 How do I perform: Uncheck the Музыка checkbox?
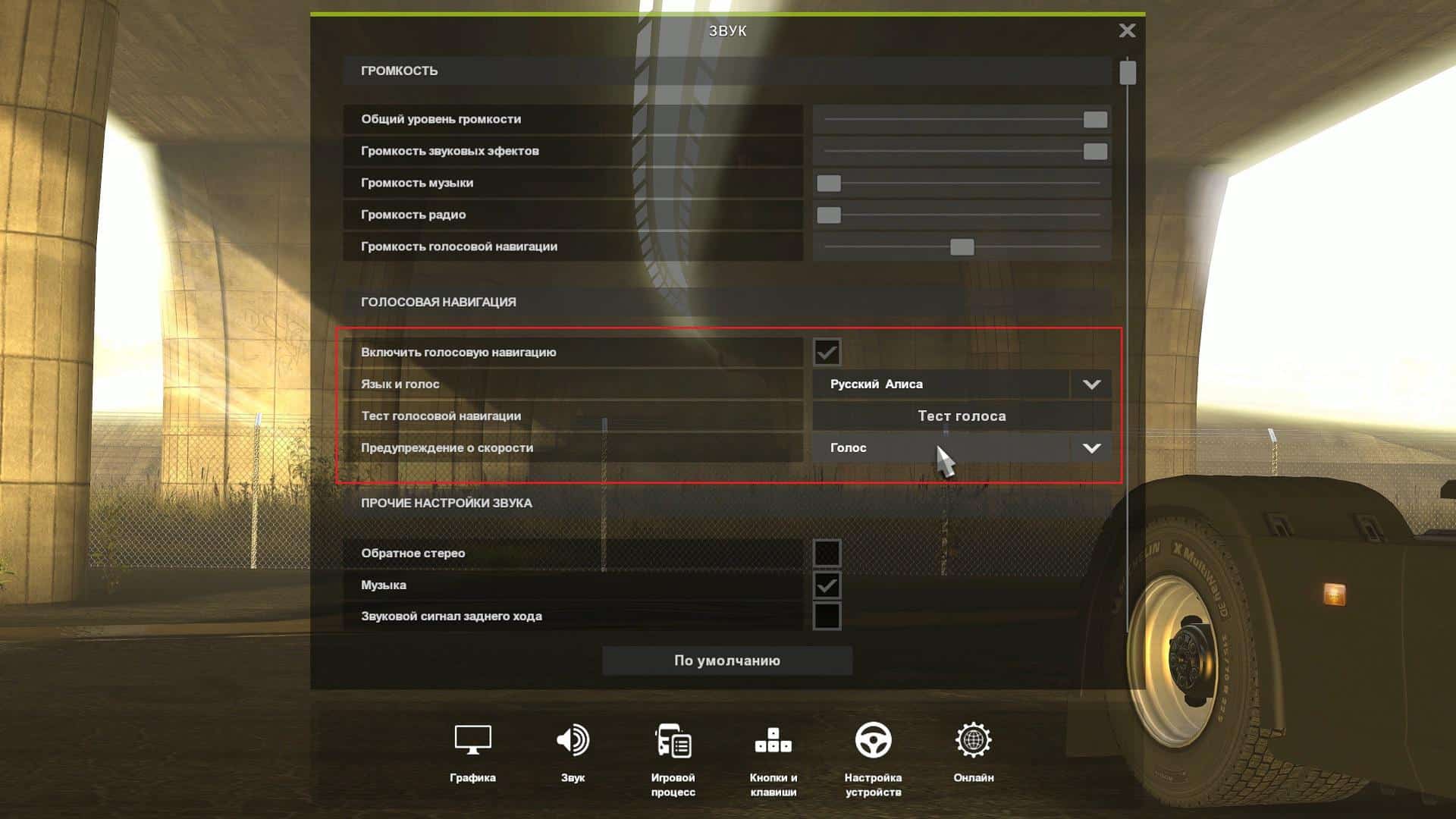click(x=827, y=585)
